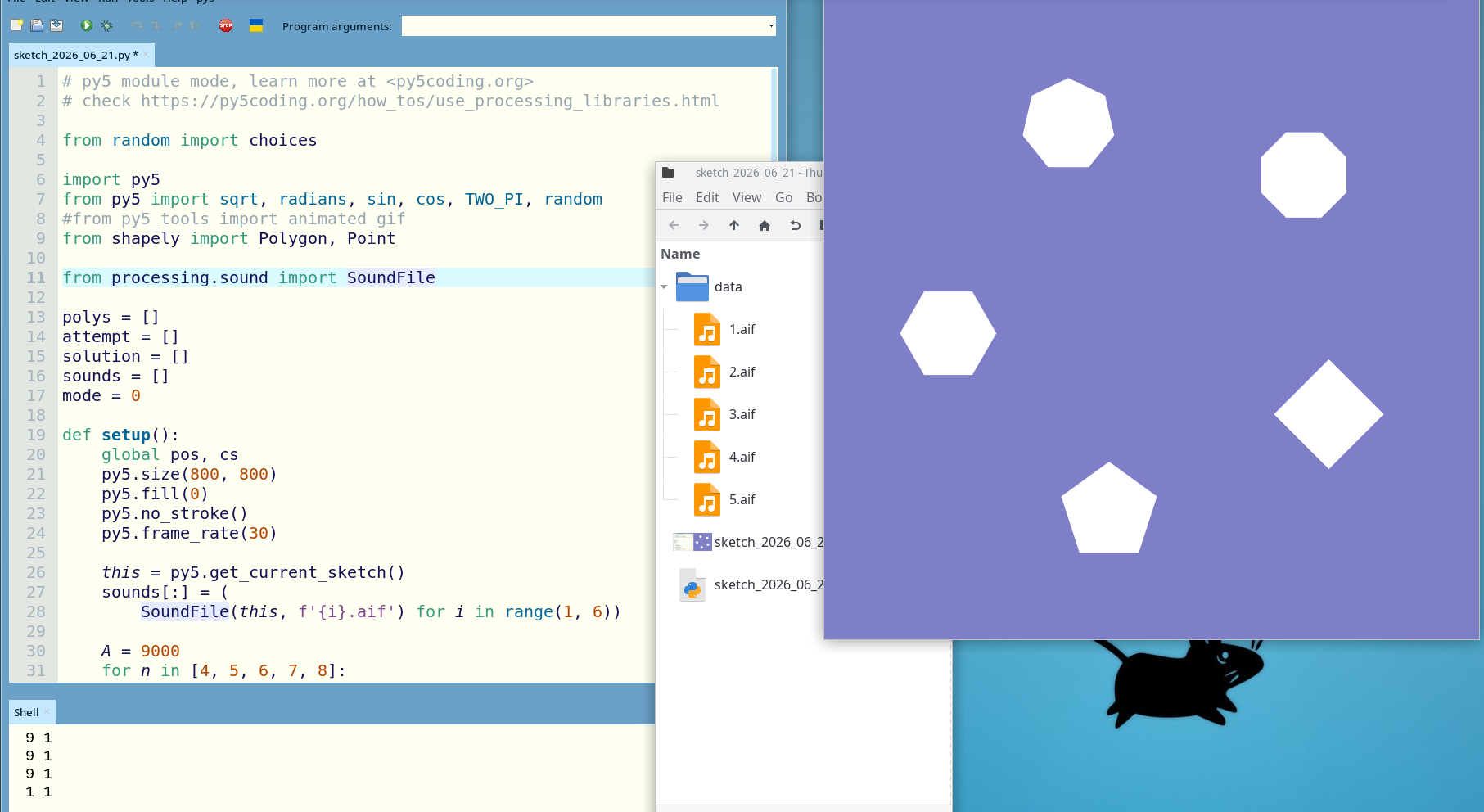Click the Step into debugger icon
1484x812 pixels.
click(x=156, y=25)
